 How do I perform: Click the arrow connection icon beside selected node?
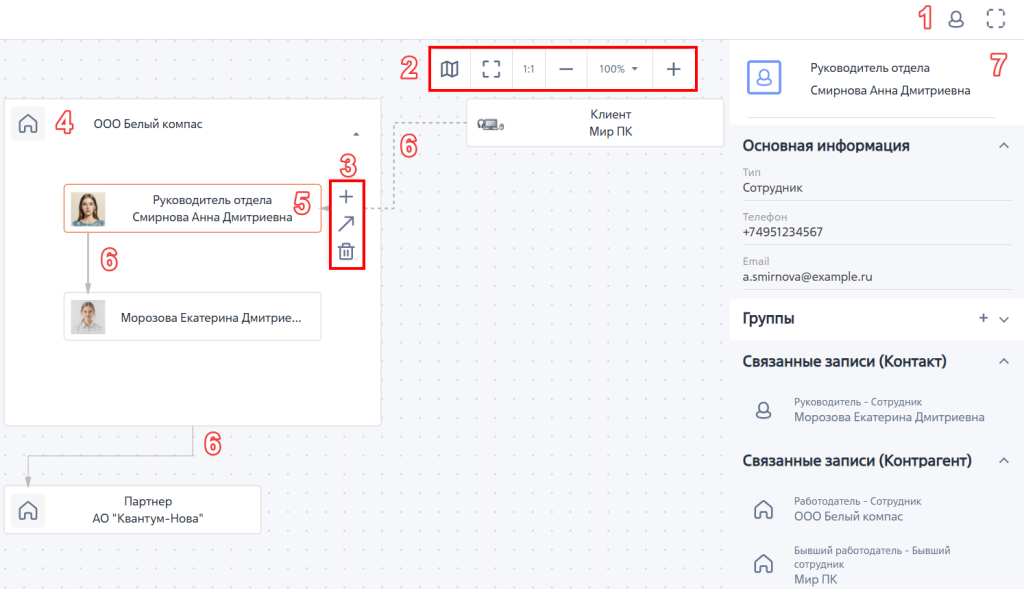pyautogui.click(x=346, y=224)
